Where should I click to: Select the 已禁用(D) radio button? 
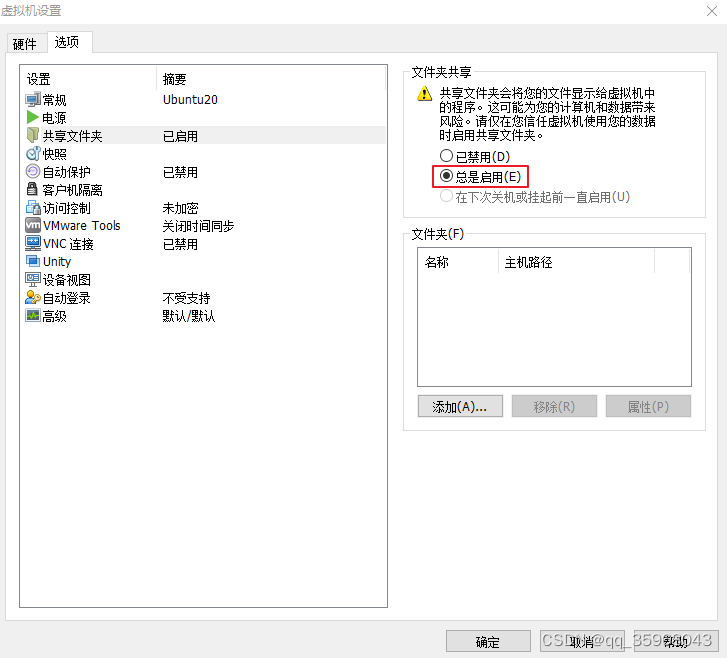point(446,156)
